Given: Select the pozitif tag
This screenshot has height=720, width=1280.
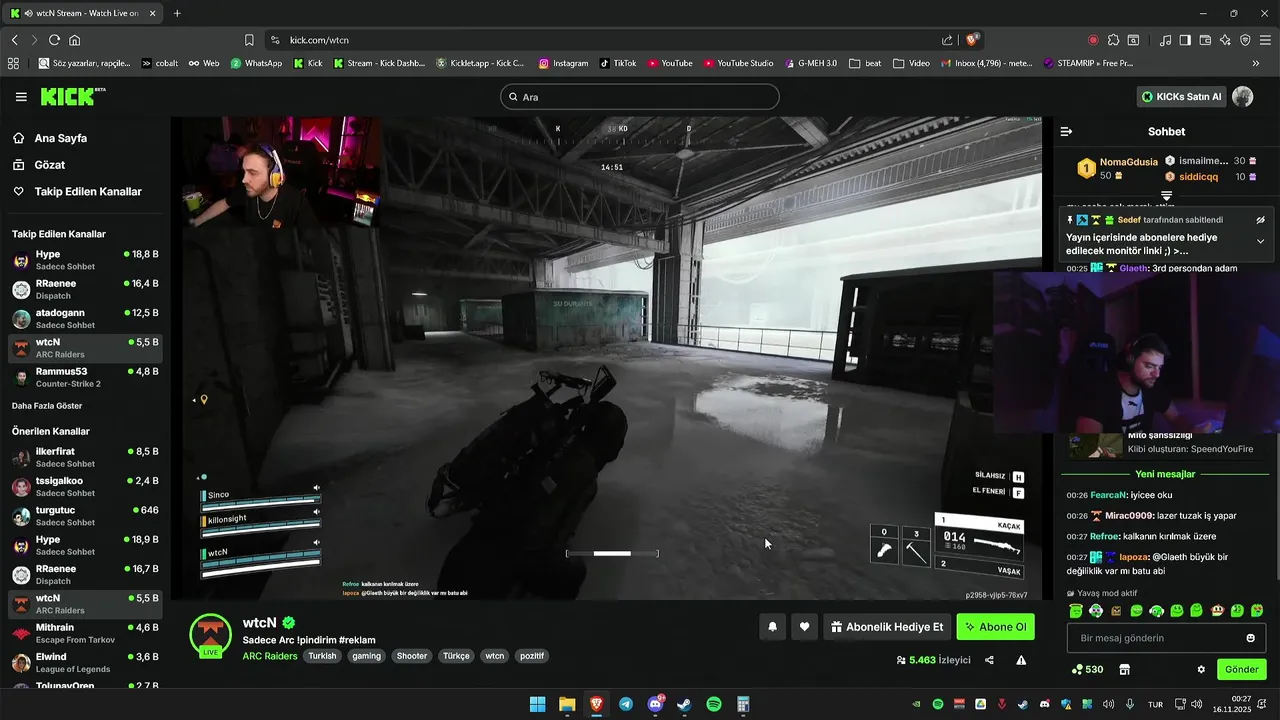Looking at the screenshot, I should 532,656.
